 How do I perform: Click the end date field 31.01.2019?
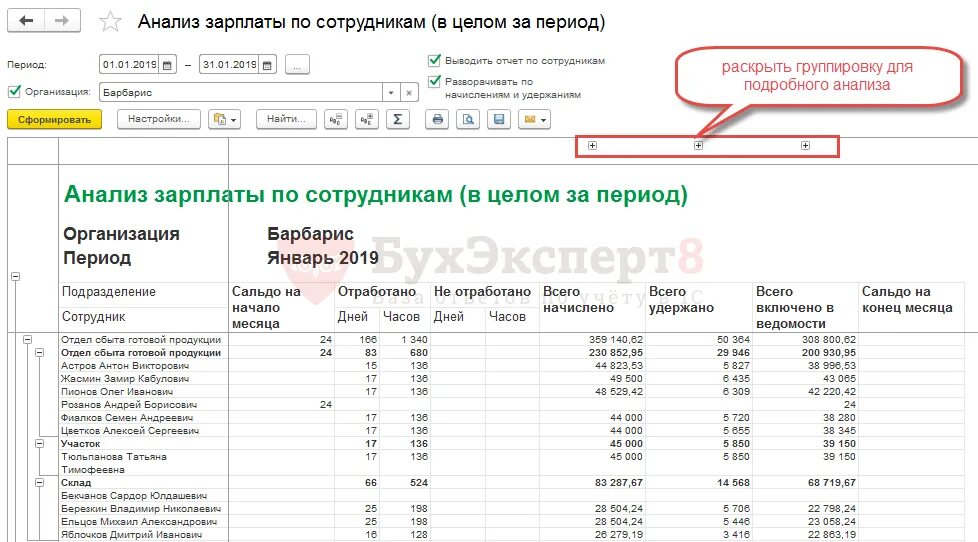coord(230,65)
